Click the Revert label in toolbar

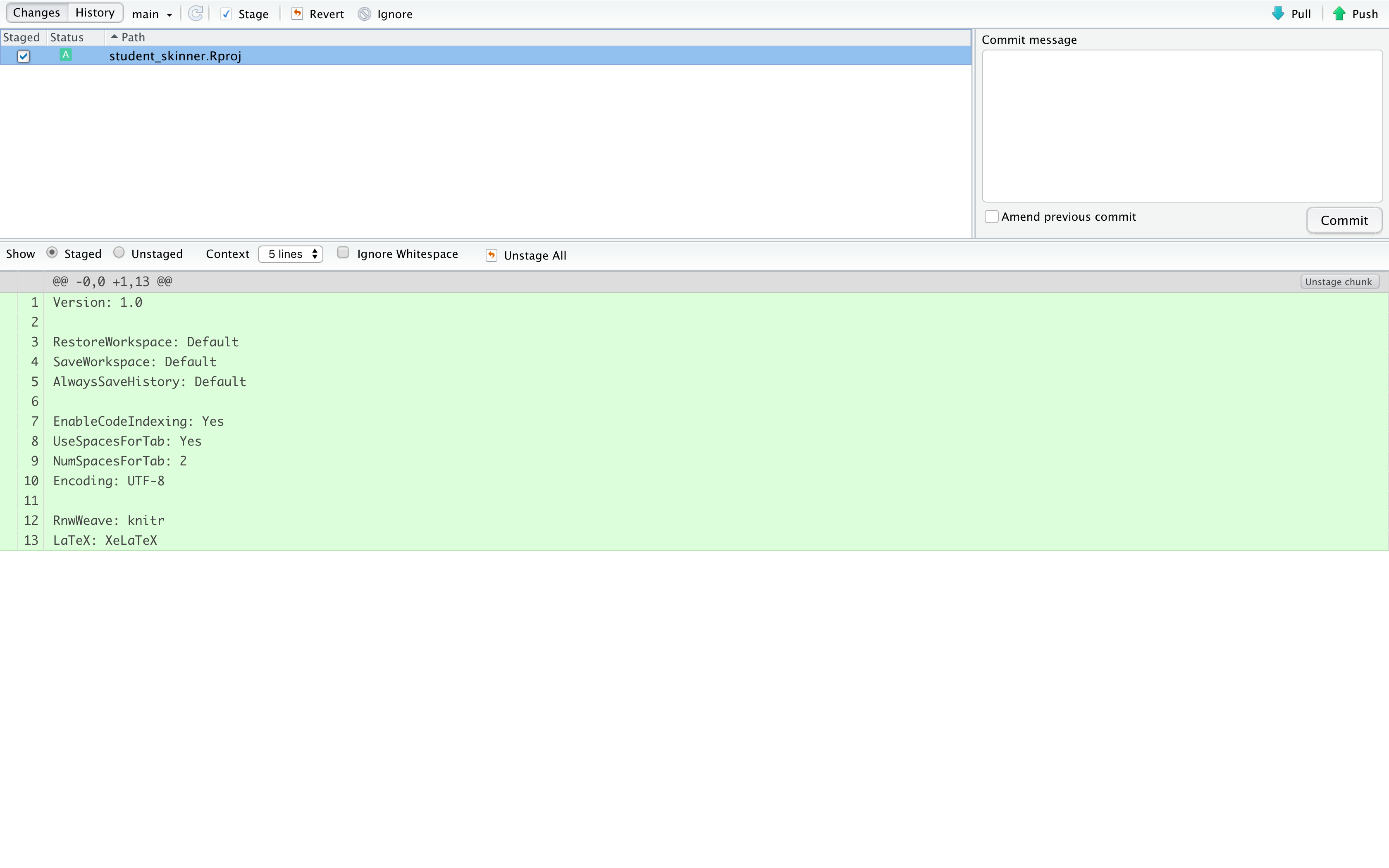pyautogui.click(x=327, y=14)
